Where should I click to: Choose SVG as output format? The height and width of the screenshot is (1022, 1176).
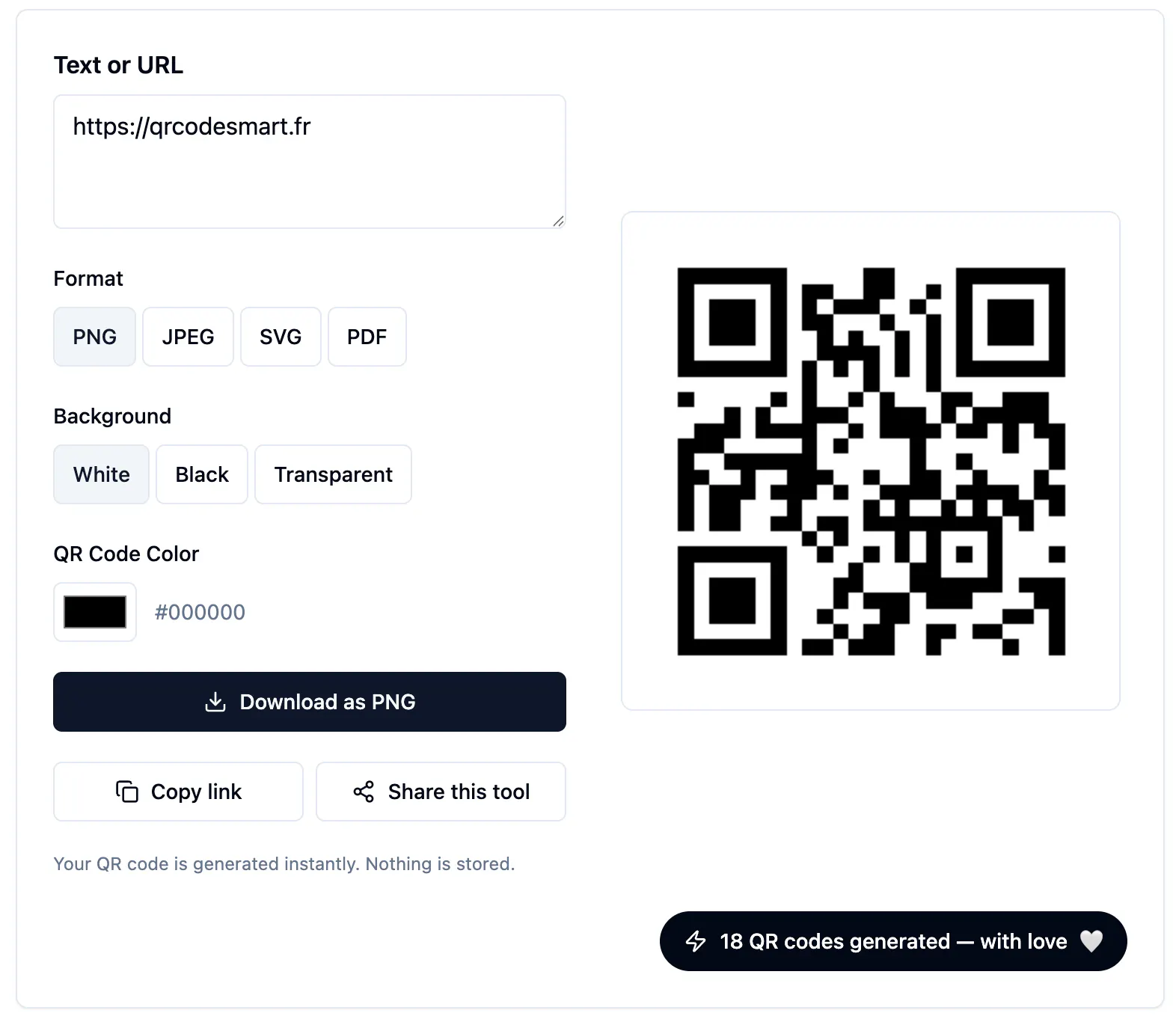click(281, 337)
